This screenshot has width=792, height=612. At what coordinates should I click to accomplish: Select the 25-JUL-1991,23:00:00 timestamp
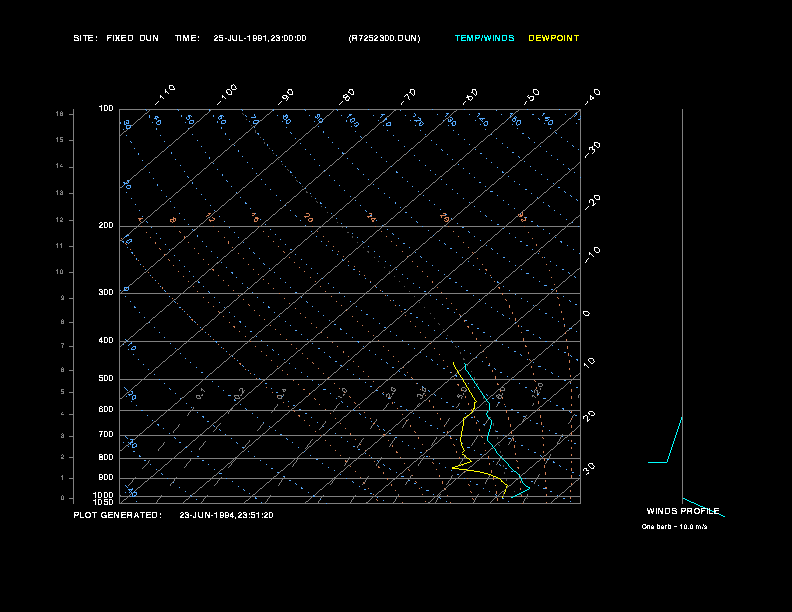260,38
